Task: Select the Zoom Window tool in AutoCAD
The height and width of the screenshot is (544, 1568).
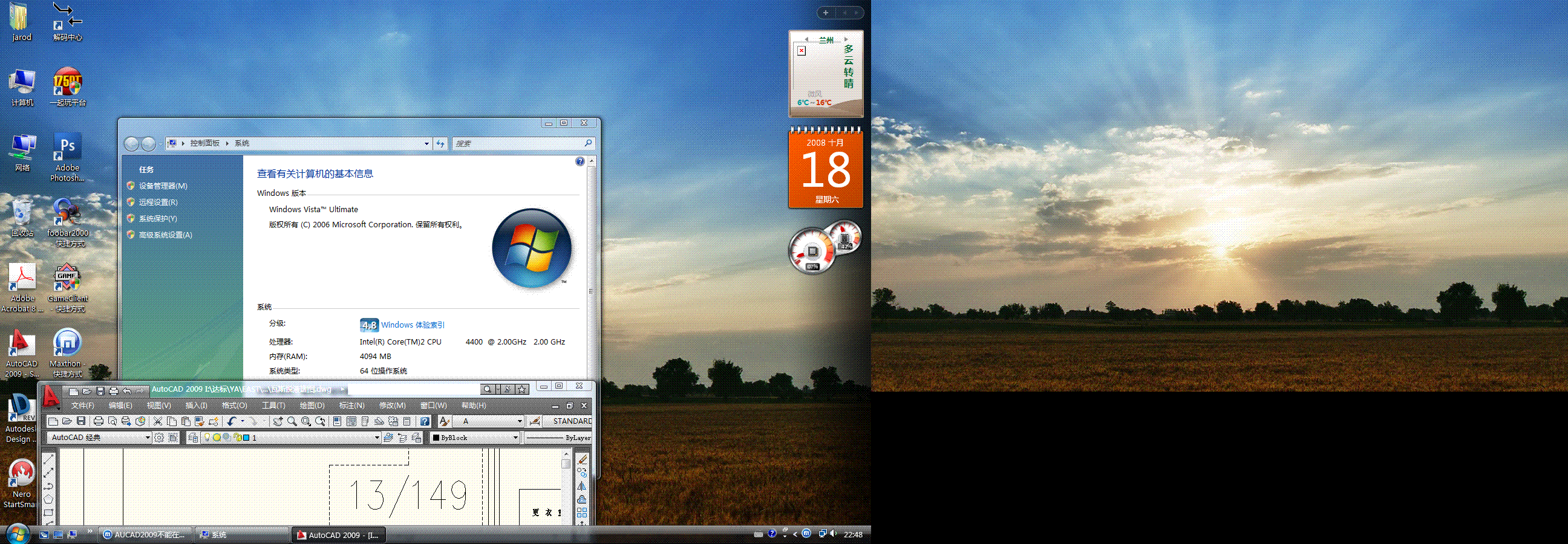Action: (305, 421)
